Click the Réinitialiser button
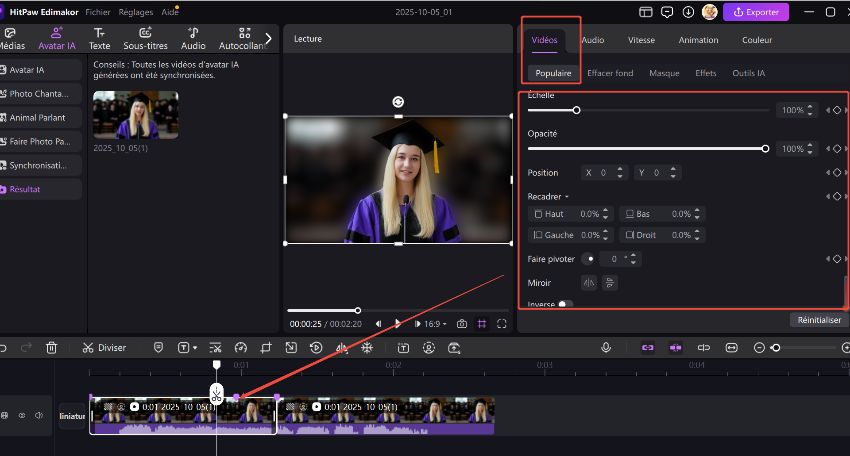The height and width of the screenshot is (456, 850). tap(818, 321)
